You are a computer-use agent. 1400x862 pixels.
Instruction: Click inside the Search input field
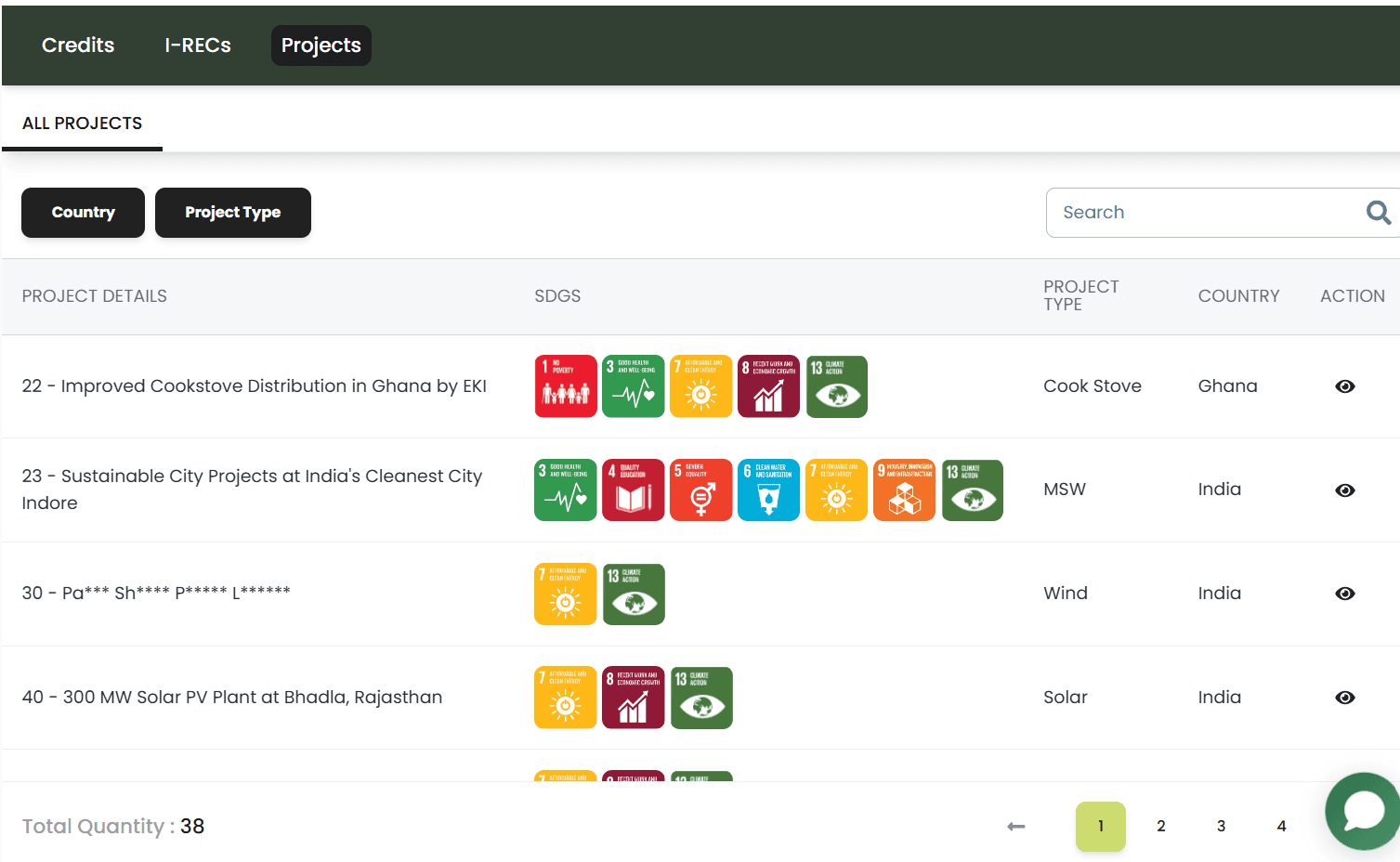click(x=1189, y=212)
